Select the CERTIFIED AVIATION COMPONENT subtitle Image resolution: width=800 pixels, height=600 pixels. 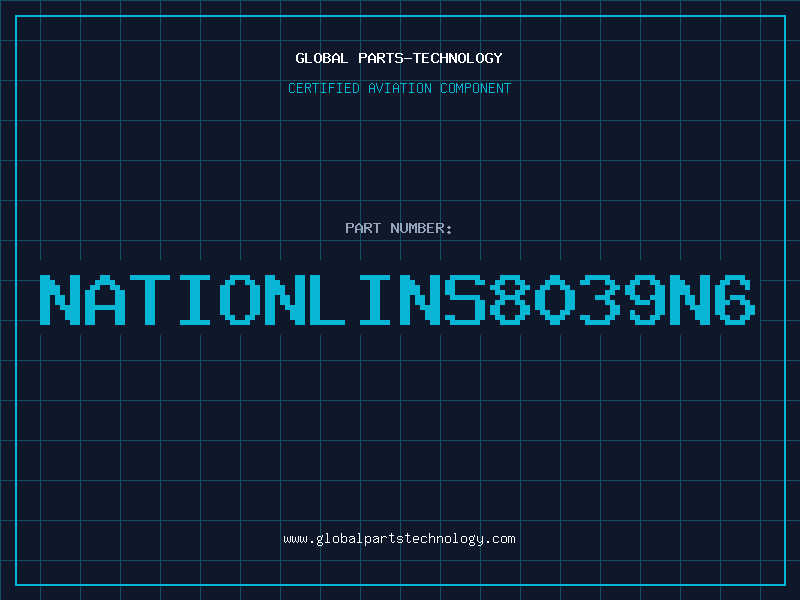(x=399, y=88)
